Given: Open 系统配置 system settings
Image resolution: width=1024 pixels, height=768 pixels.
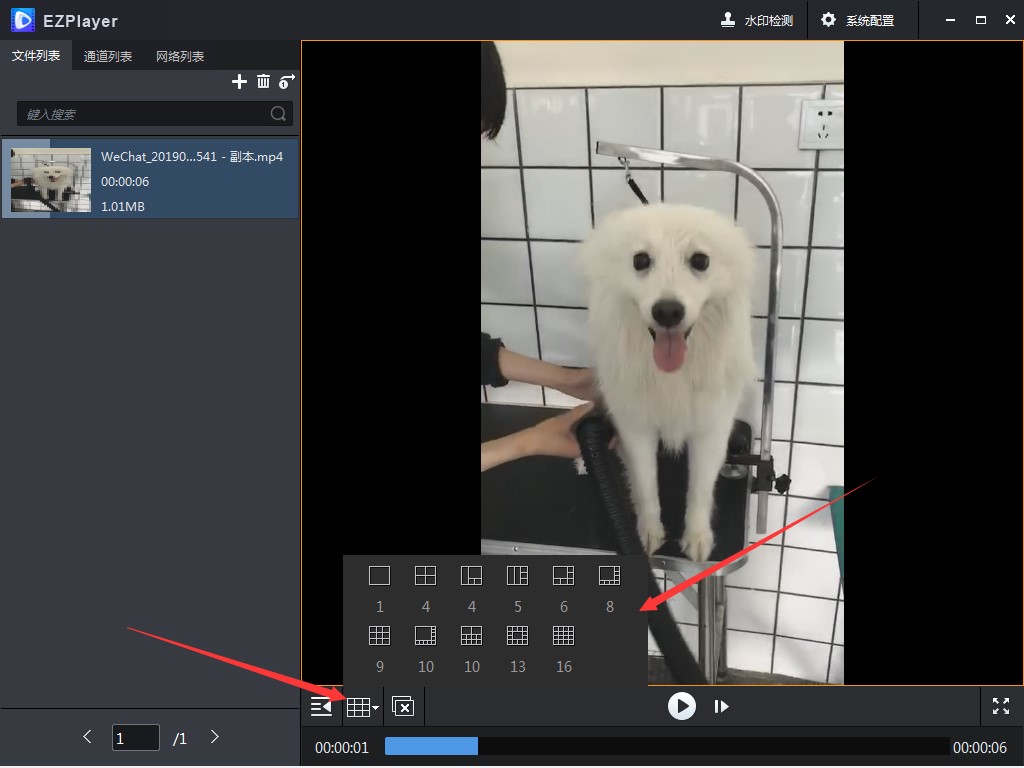Looking at the screenshot, I should pyautogui.click(x=858, y=20).
